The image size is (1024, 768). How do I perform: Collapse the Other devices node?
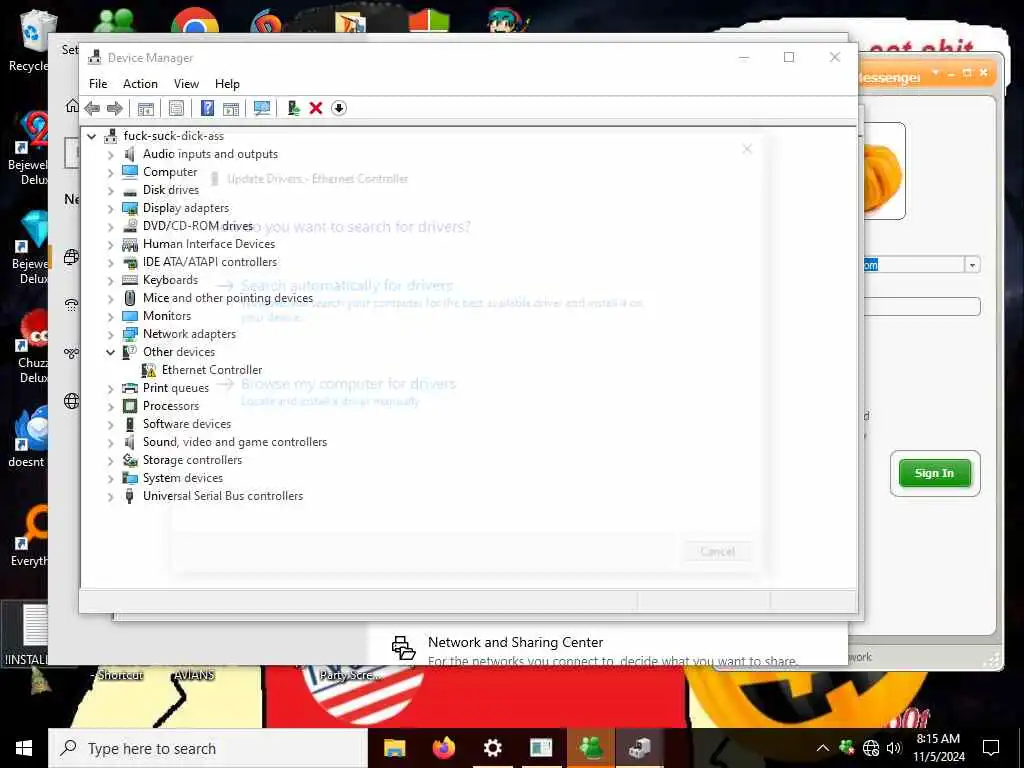pyautogui.click(x=110, y=352)
